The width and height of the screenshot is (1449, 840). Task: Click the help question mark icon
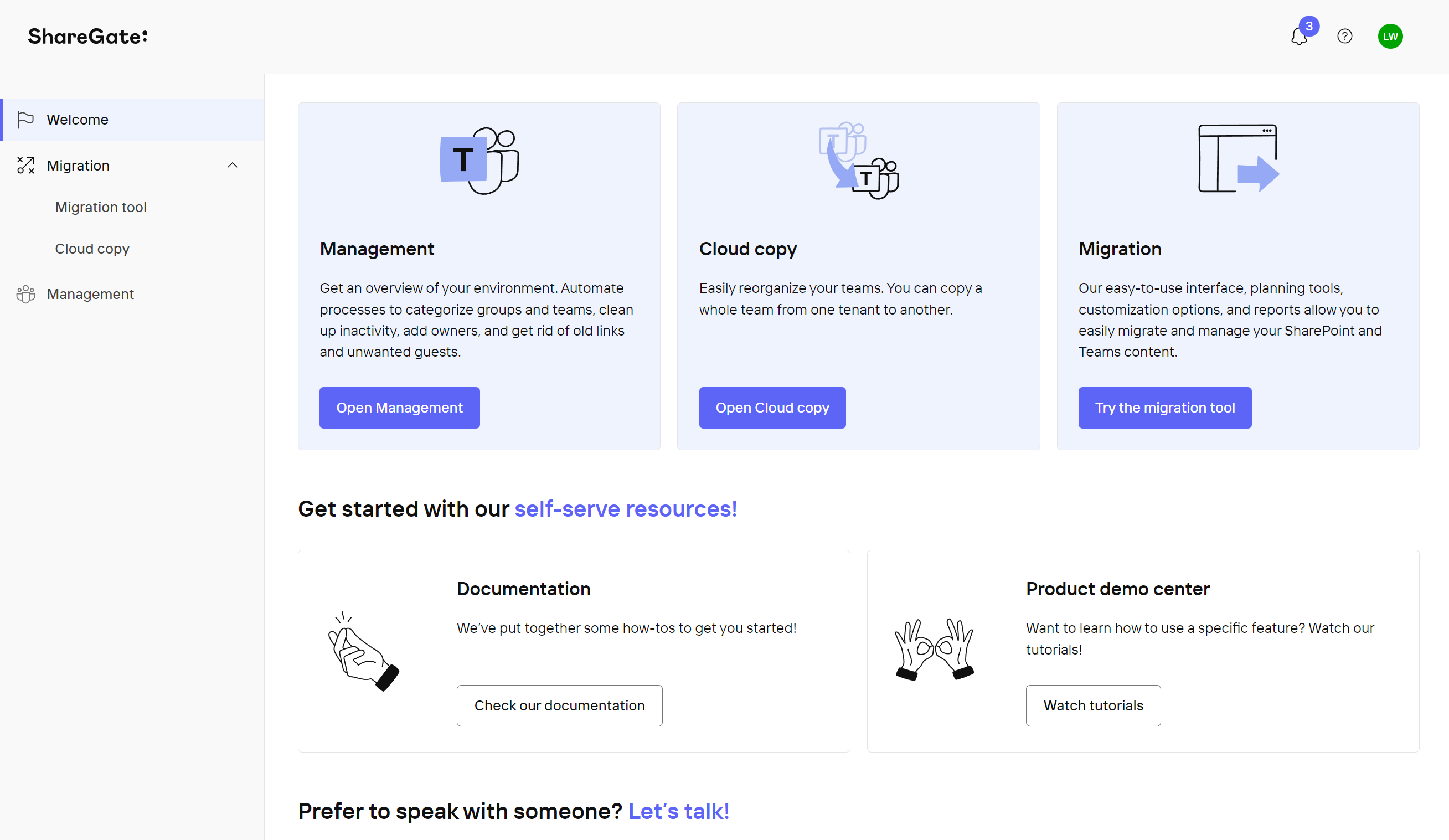tap(1344, 36)
